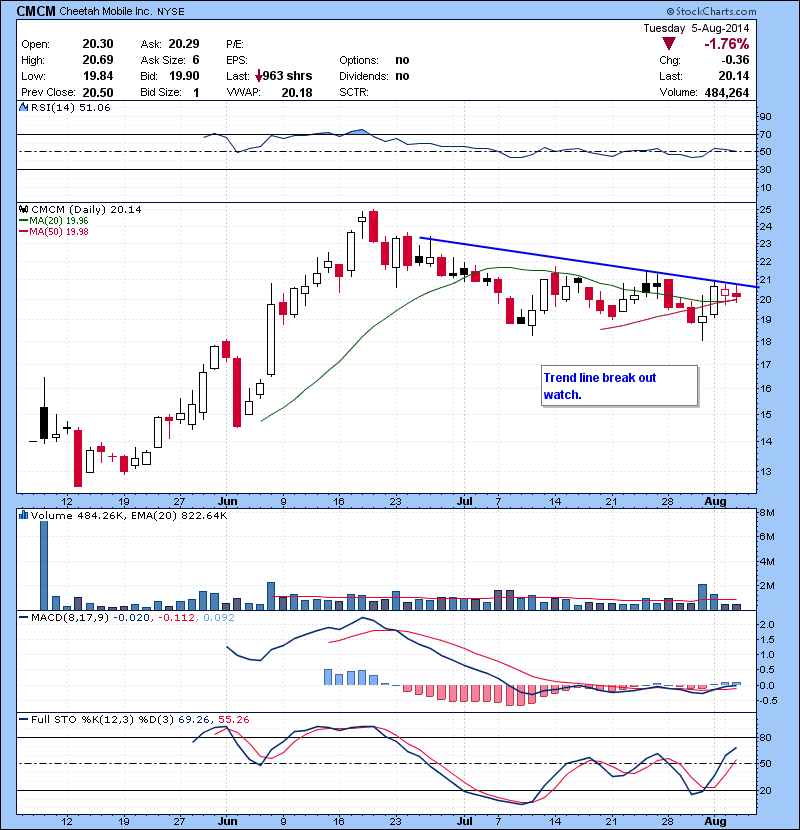Click the MA(50) 19.98 legend text
This screenshot has width=800, height=830.
[x=59, y=232]
